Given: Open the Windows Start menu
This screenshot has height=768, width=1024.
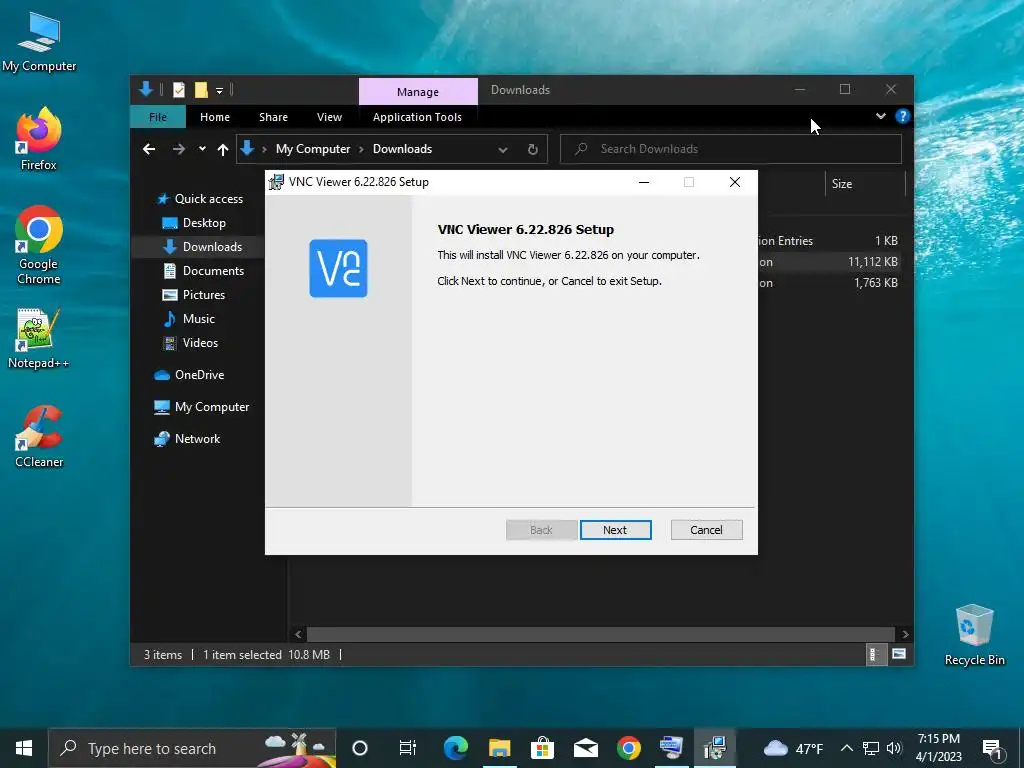Looking at the screenshot, I should (24, 748).
